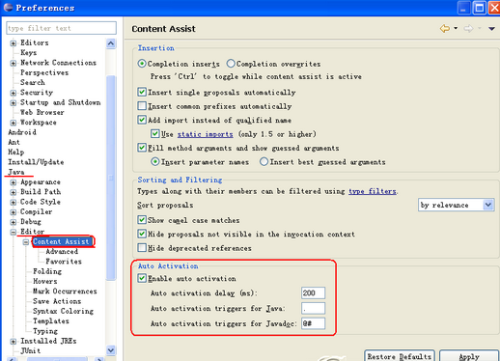Toggle Hide proposals not visible checkbox
This screenshot has width=500, height=361.
point(142,234)
